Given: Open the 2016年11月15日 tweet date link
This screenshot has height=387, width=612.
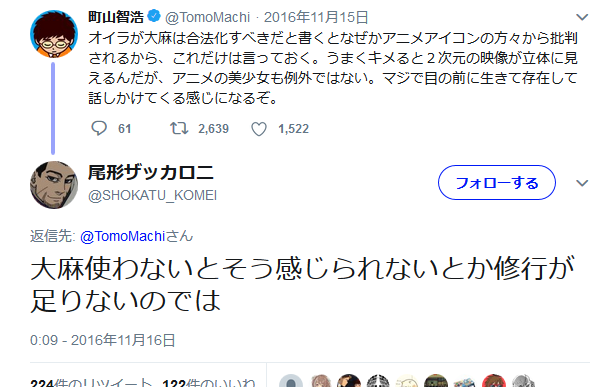Looking at the screenshot, I should [316, 17].
